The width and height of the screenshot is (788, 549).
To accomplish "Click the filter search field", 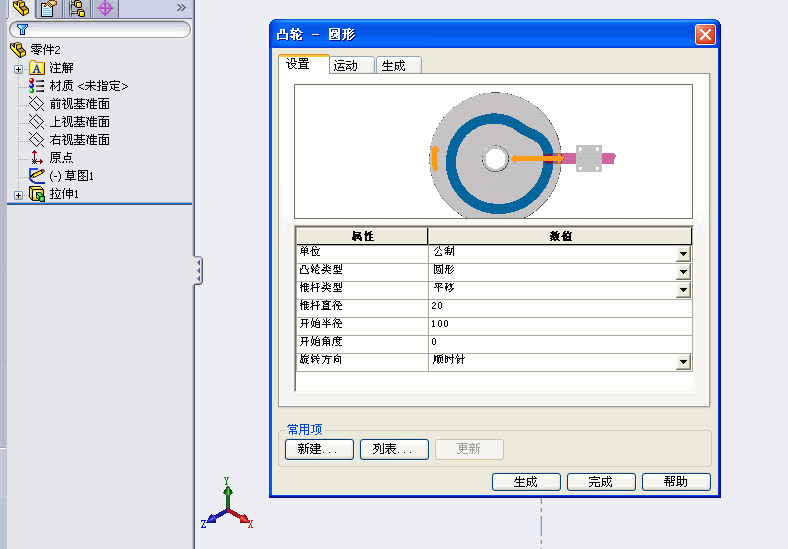I will tap(100, 29).
